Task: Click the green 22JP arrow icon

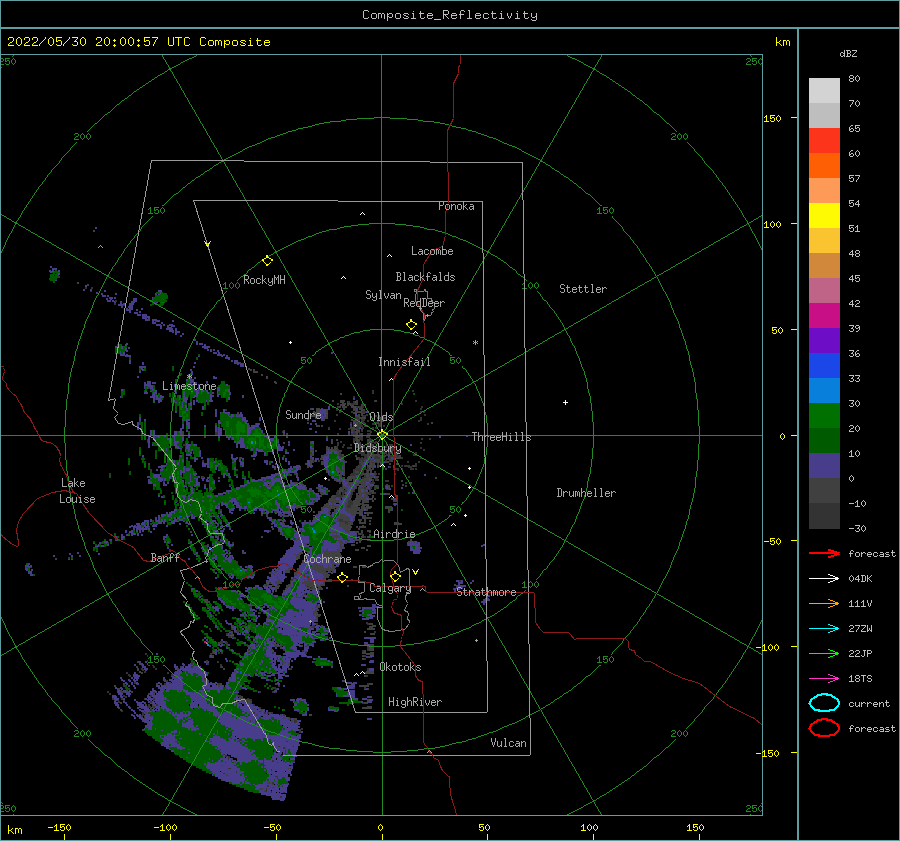Action: pyautogui.click(x=824, y=653)
